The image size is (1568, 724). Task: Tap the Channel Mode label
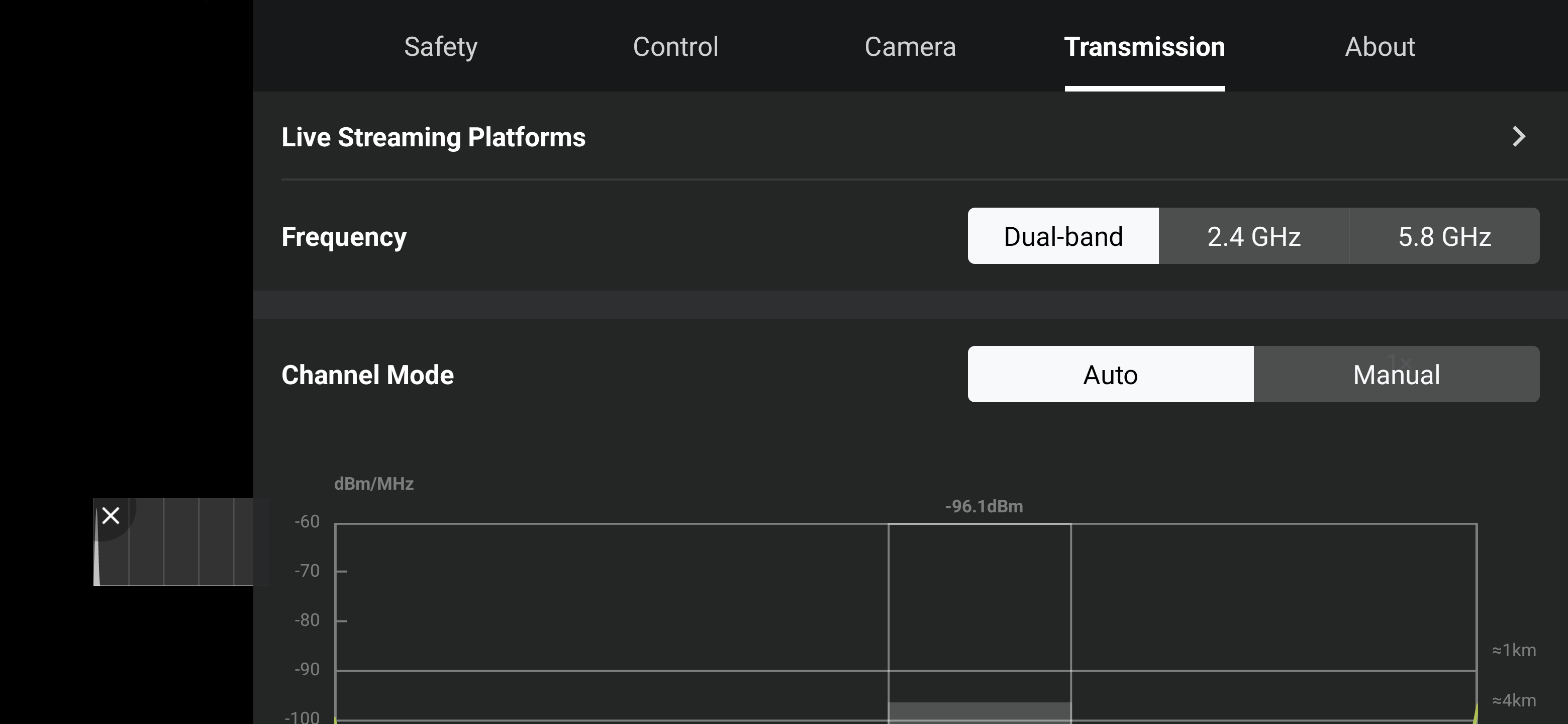coord(368,375)
